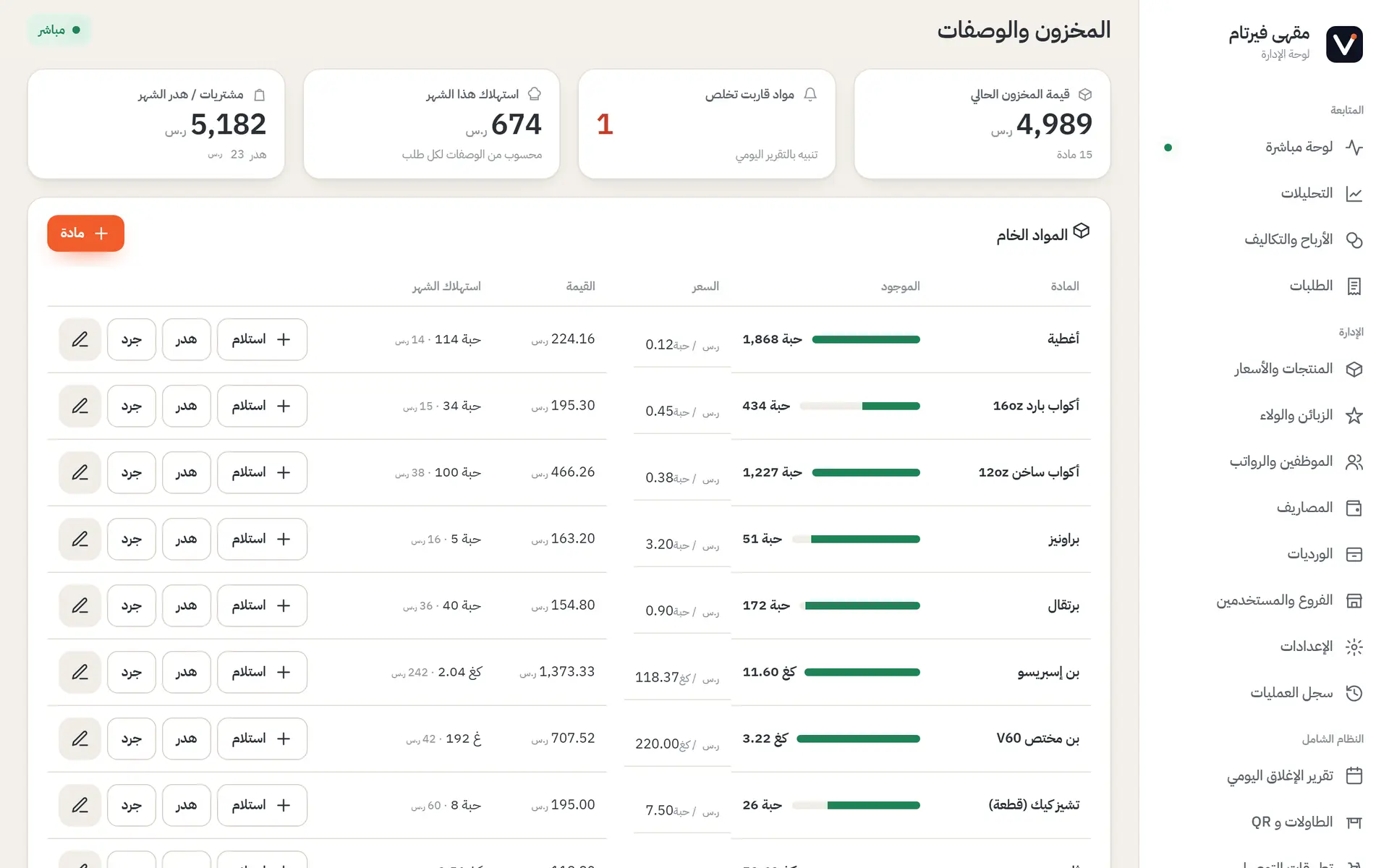Click the الأرباح والتكاليف coins icon
The image size is (1389, 868).
click(x=1354, y=240)
